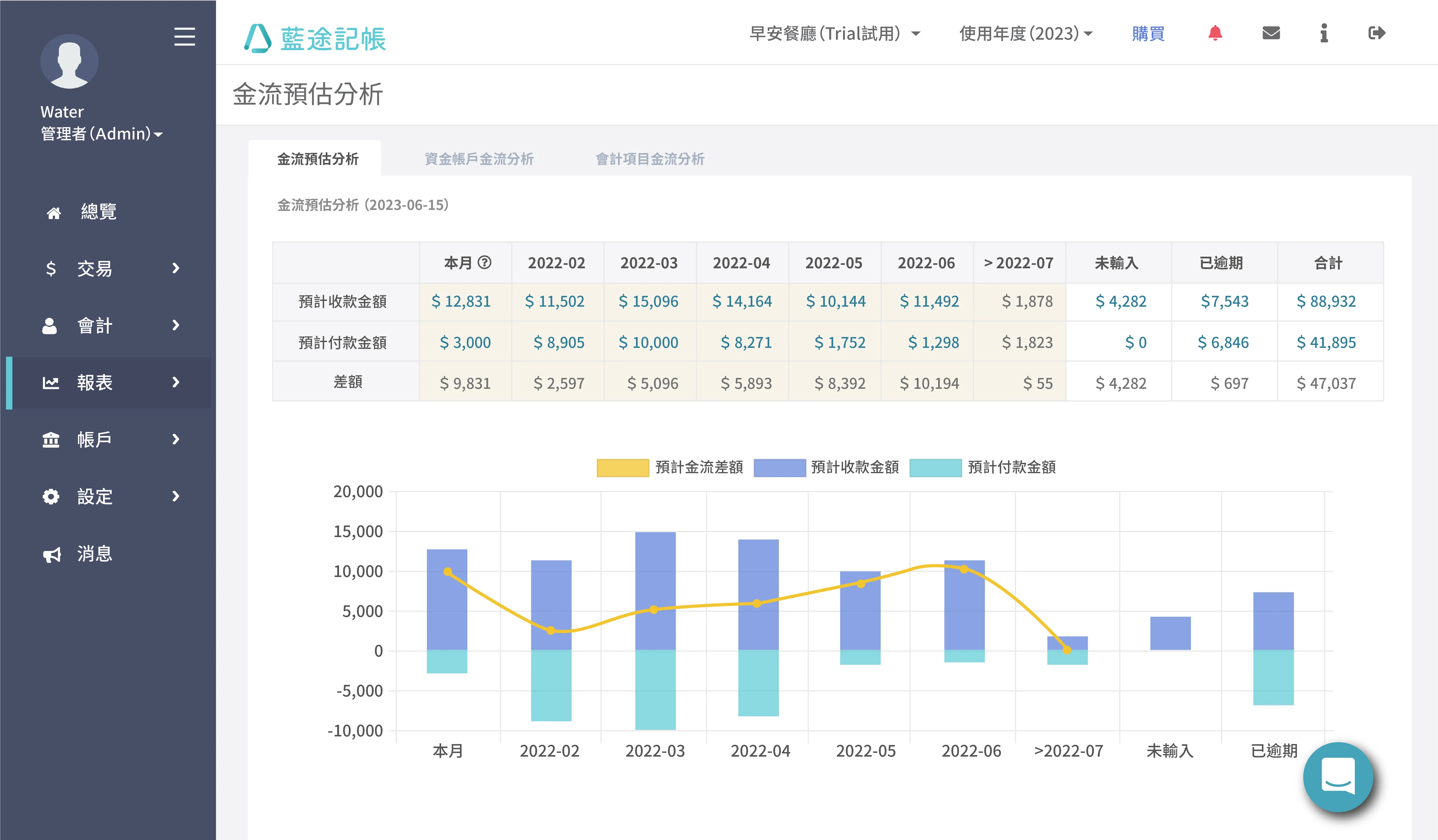Click the 本月 teal payments bar
The image size is (1438, 840).
click(447, 662)
